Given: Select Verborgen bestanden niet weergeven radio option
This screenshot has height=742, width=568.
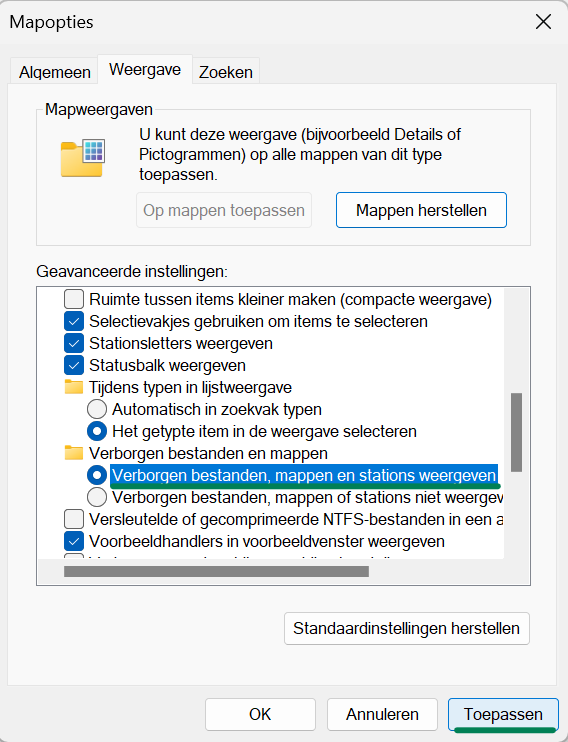Looking at the screenshot, I should click(97, 497).
